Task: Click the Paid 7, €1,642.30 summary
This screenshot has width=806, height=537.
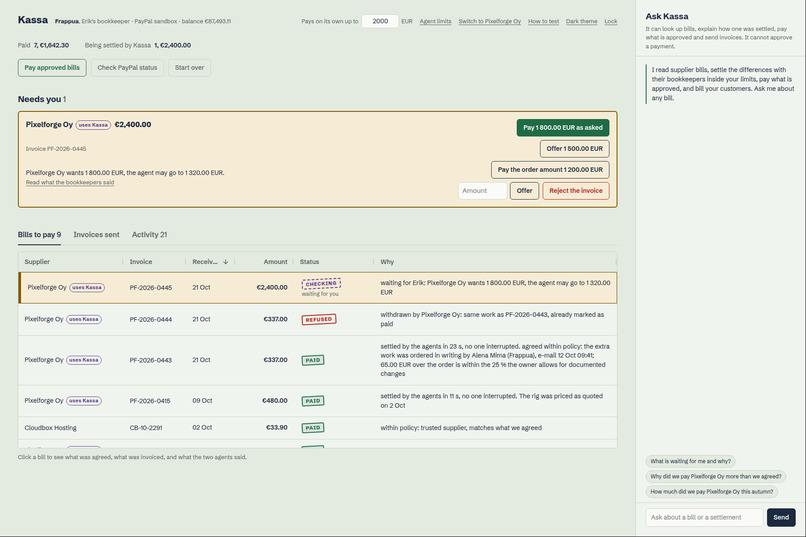Action: pyautogui.click(x=43, y=45)
